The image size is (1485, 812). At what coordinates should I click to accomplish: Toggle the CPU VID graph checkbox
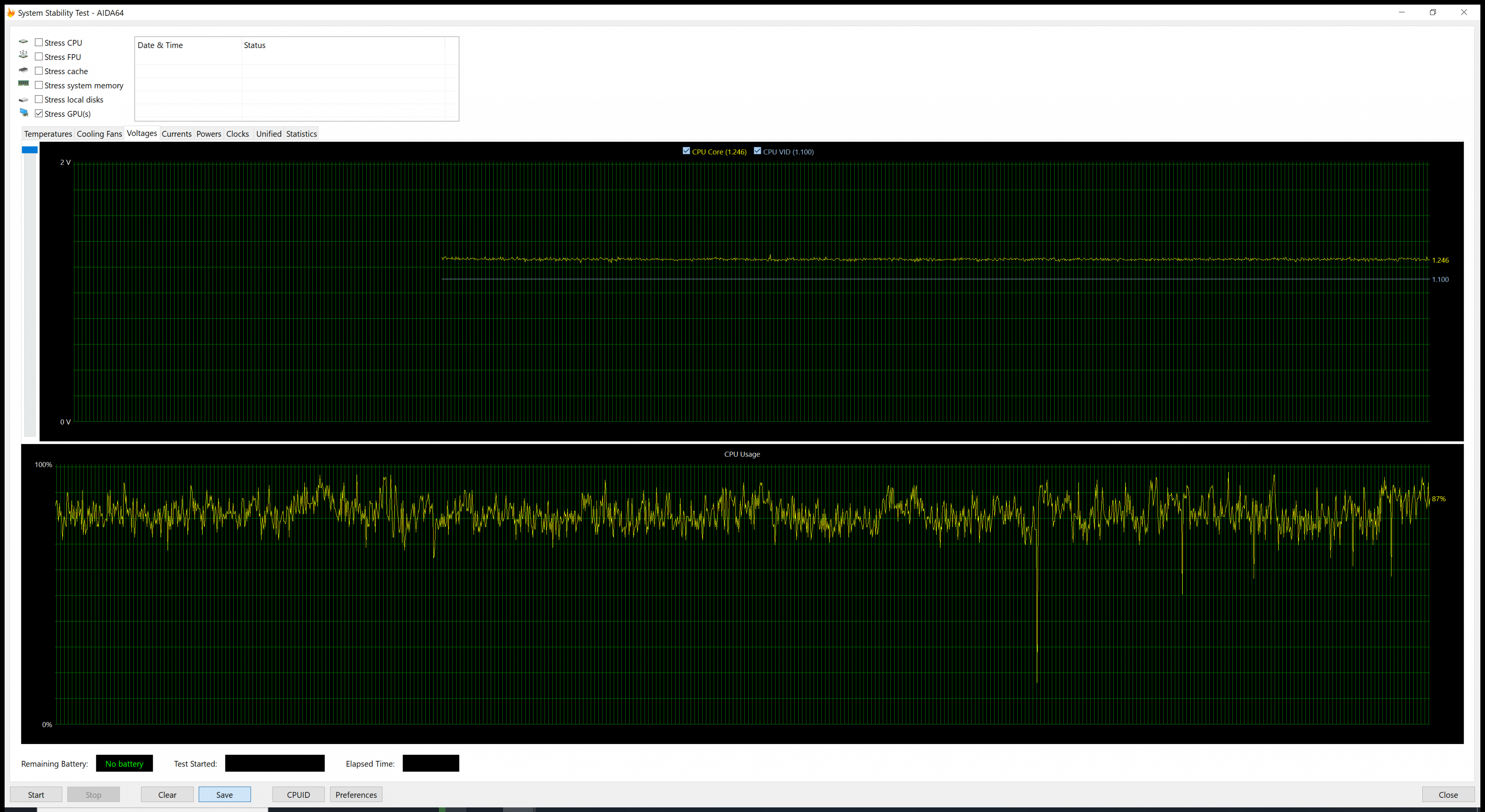click(x=757, y=151)
